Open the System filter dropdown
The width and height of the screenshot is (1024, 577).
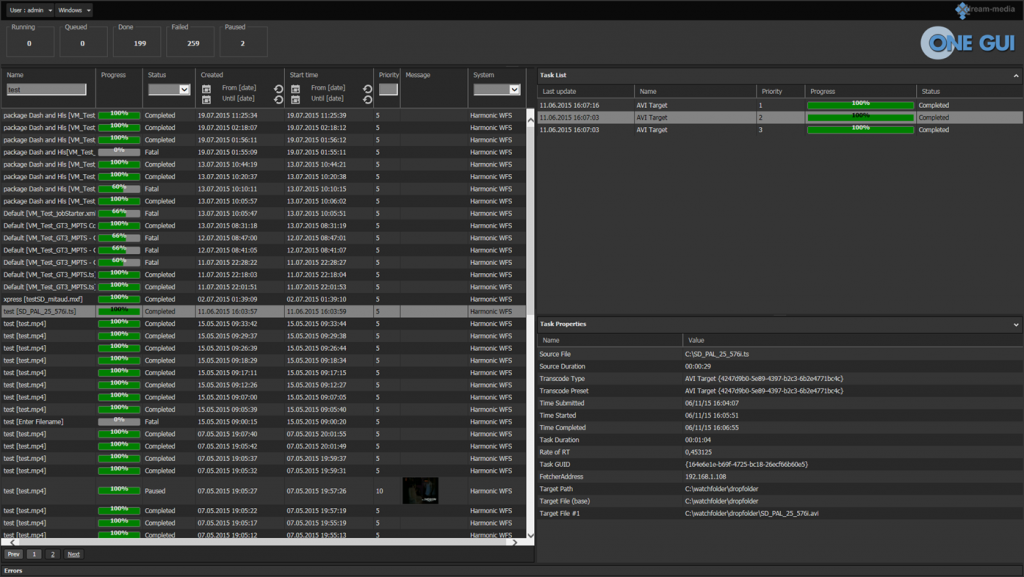(x=497, y=90)
